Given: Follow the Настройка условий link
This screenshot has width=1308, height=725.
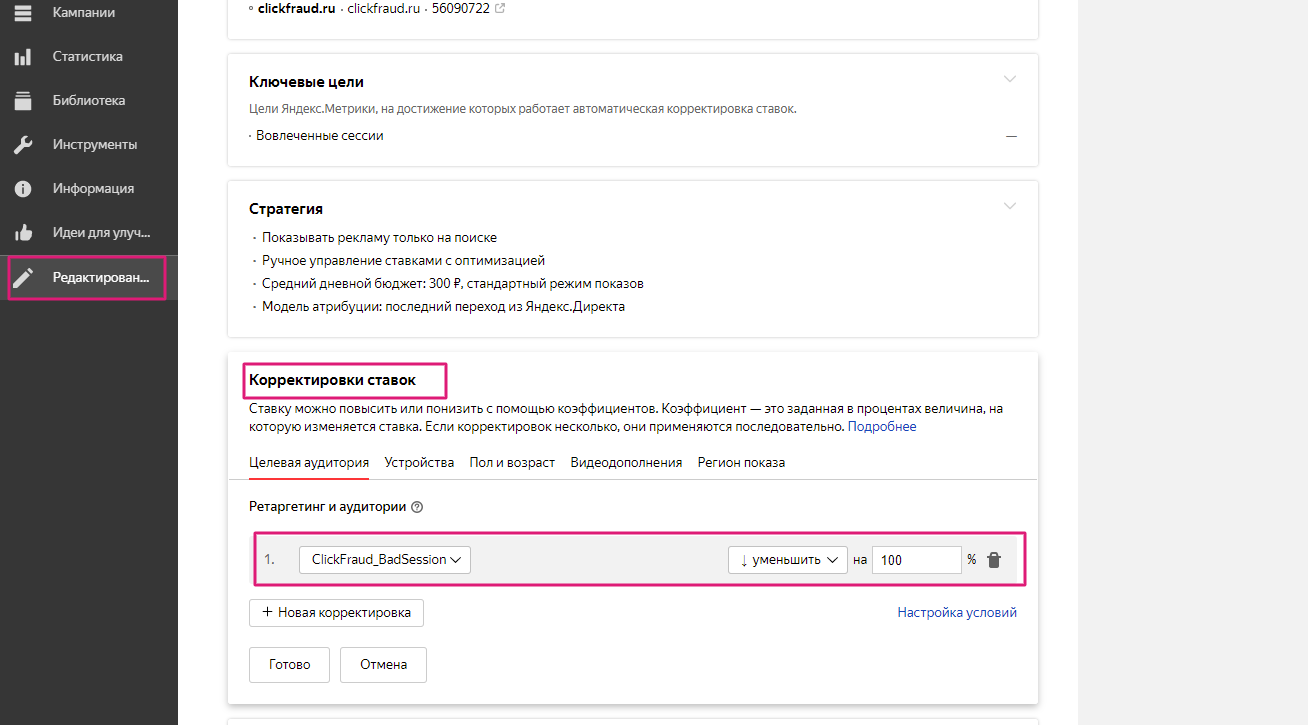Looking at the screenshot, I should pos(956,613).
